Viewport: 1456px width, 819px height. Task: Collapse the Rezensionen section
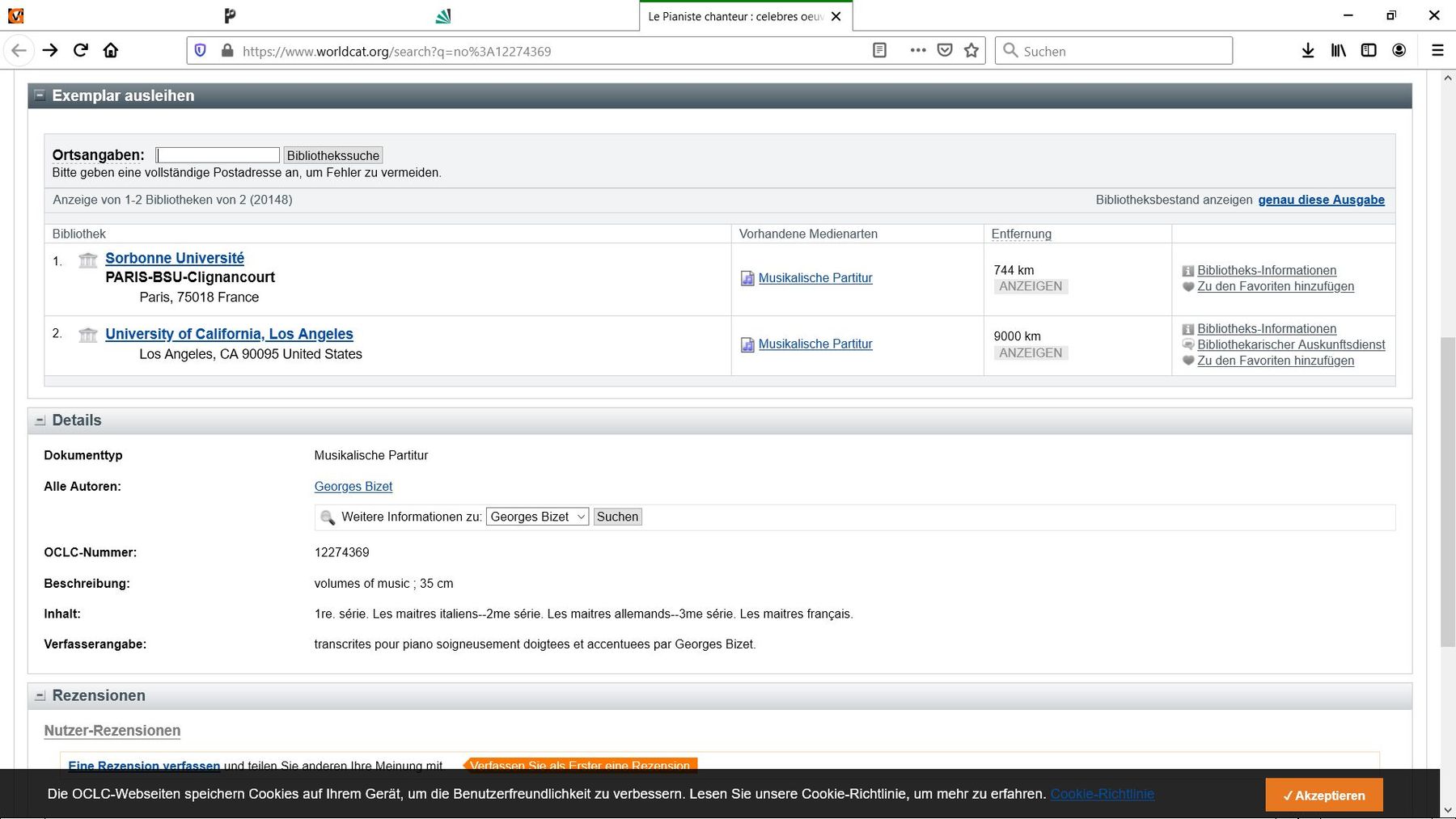pos(40,695)
